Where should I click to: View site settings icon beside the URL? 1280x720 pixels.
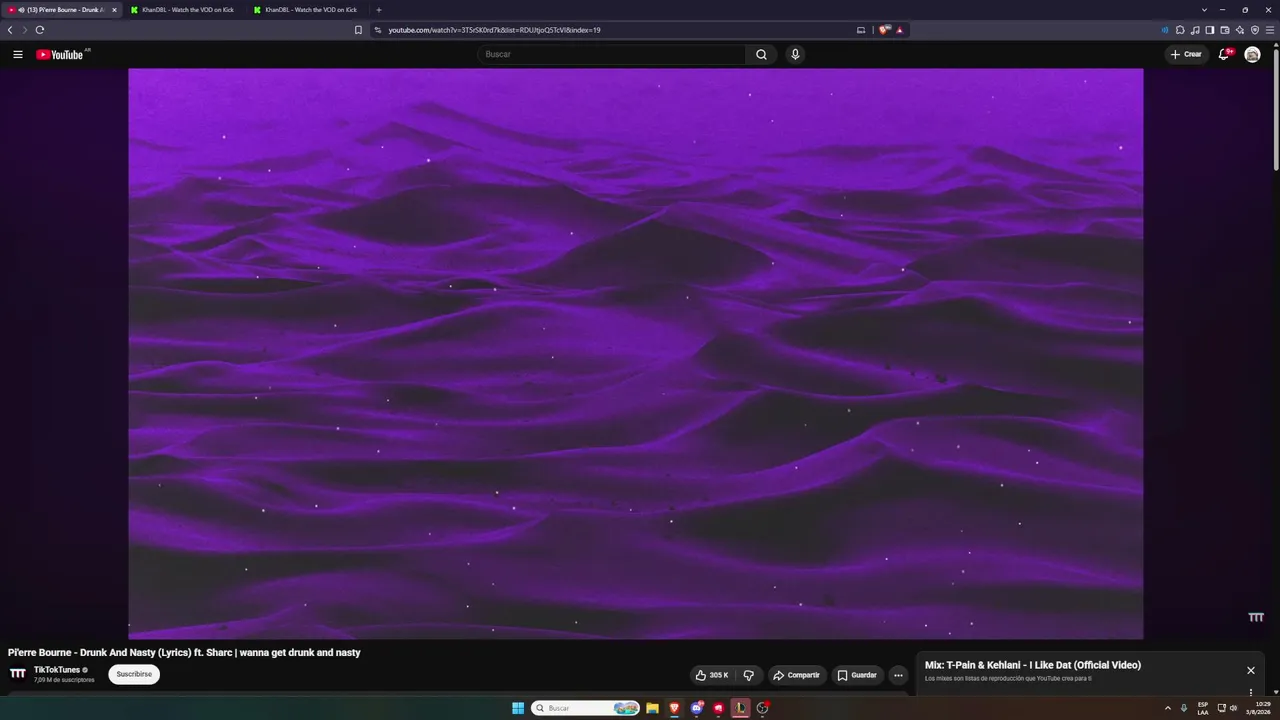click(378, 30)
